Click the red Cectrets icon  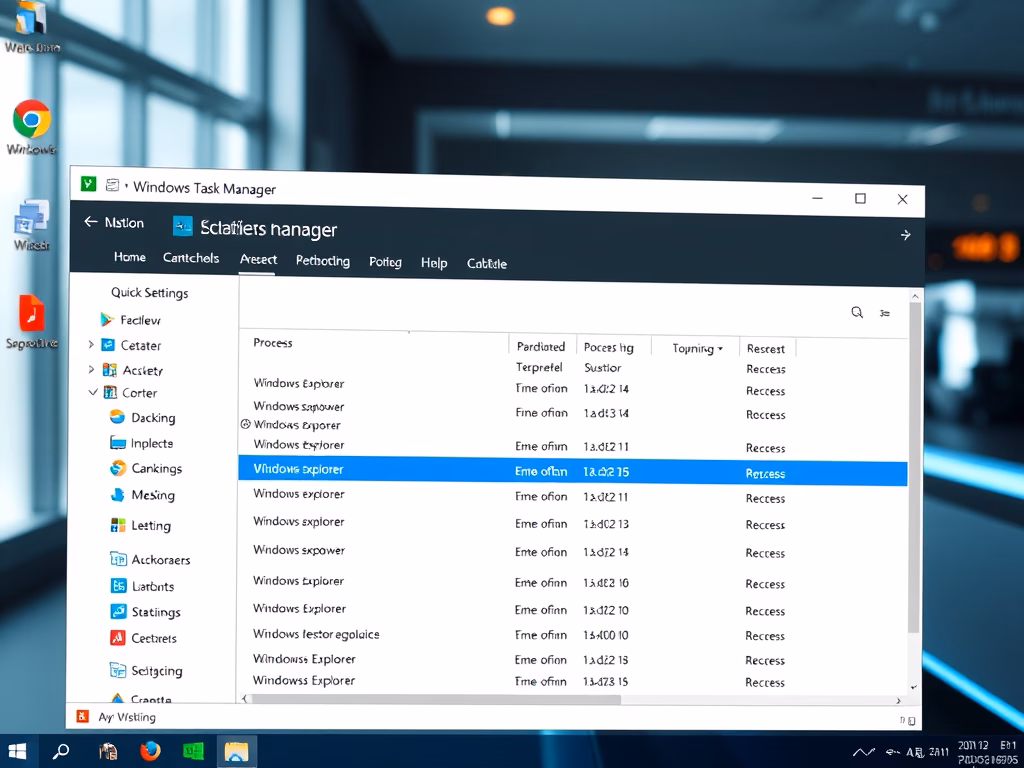118,638
